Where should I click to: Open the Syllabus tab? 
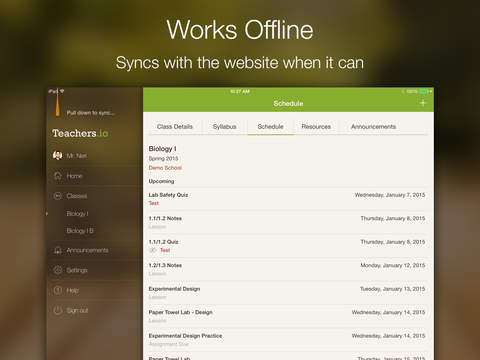[224, 127]
